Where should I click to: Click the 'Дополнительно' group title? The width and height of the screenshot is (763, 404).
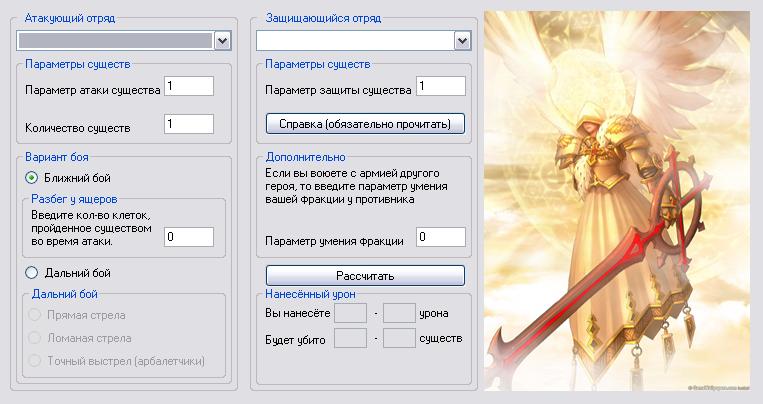click(x=306, y=157)
